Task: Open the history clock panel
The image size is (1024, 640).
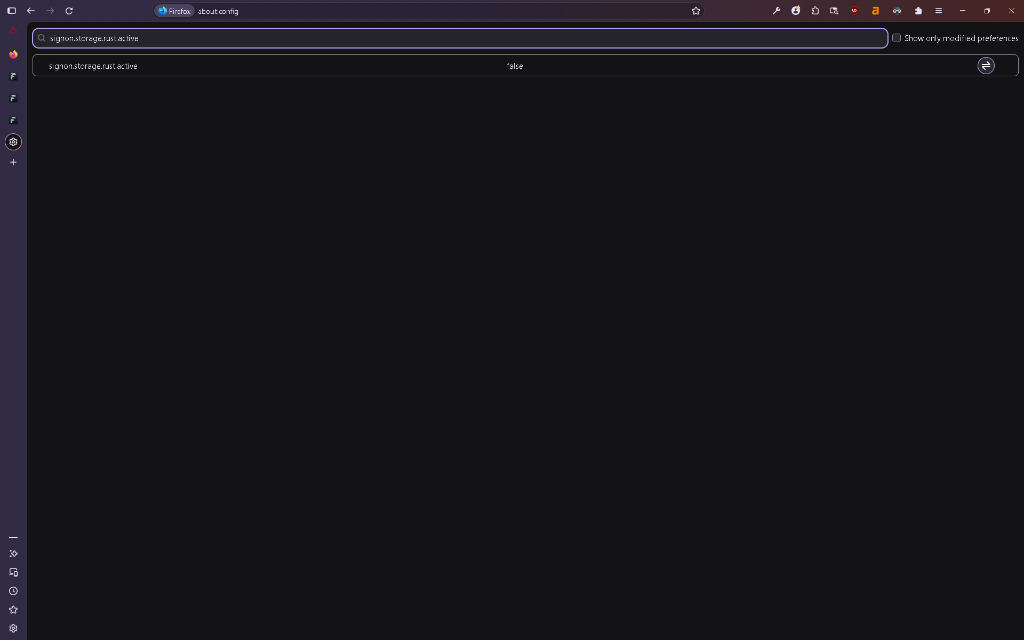Action: tap(13, 591)
